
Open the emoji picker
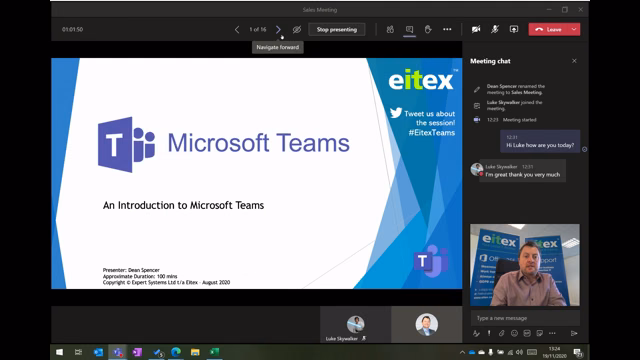514,333
